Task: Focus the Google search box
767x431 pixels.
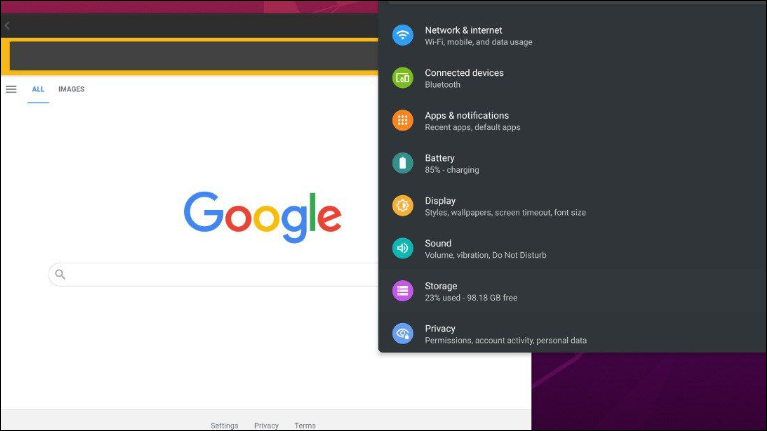Action: click(214, 274)
